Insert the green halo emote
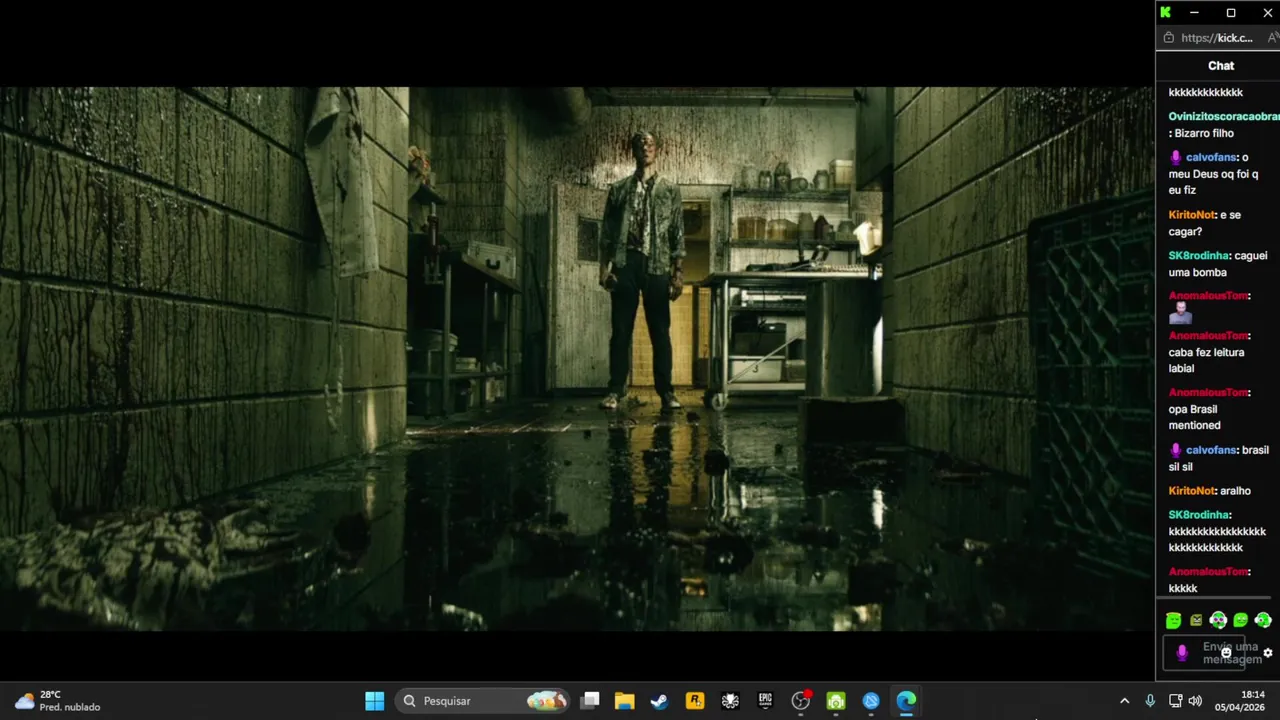 [1173, 620]
